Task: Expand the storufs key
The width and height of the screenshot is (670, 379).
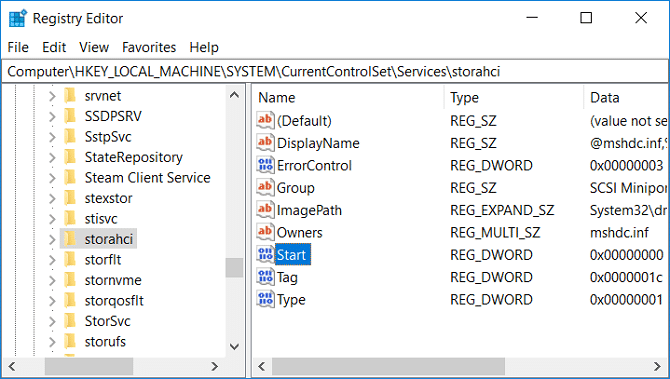Action: coord(52,342)
